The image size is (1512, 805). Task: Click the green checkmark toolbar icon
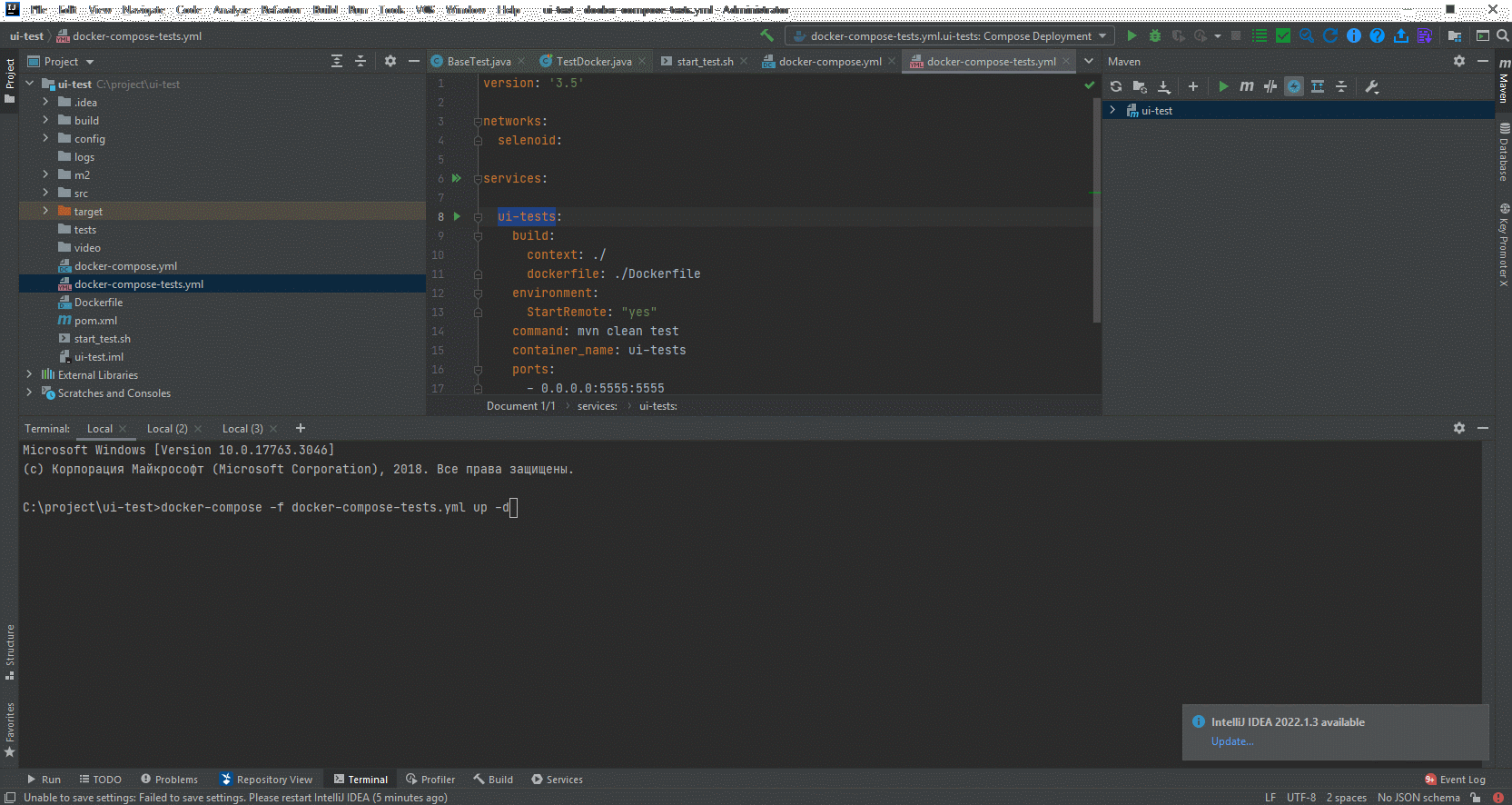point(1283,35)
